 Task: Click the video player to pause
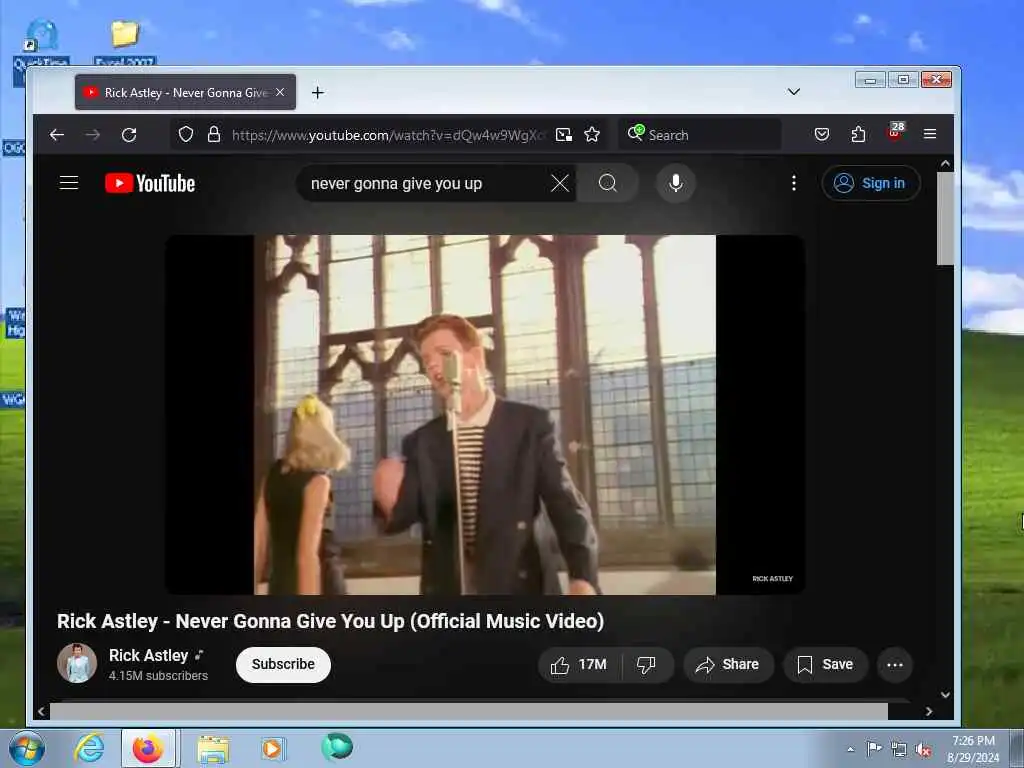tap(485, 415)
